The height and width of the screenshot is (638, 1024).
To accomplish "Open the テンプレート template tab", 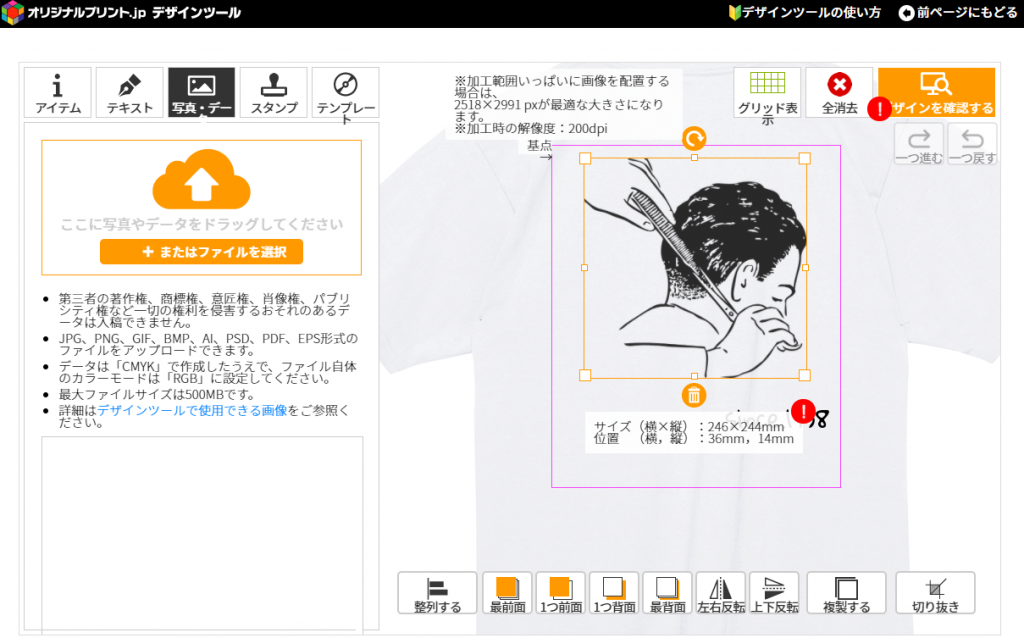I will [x=345, y=92].
